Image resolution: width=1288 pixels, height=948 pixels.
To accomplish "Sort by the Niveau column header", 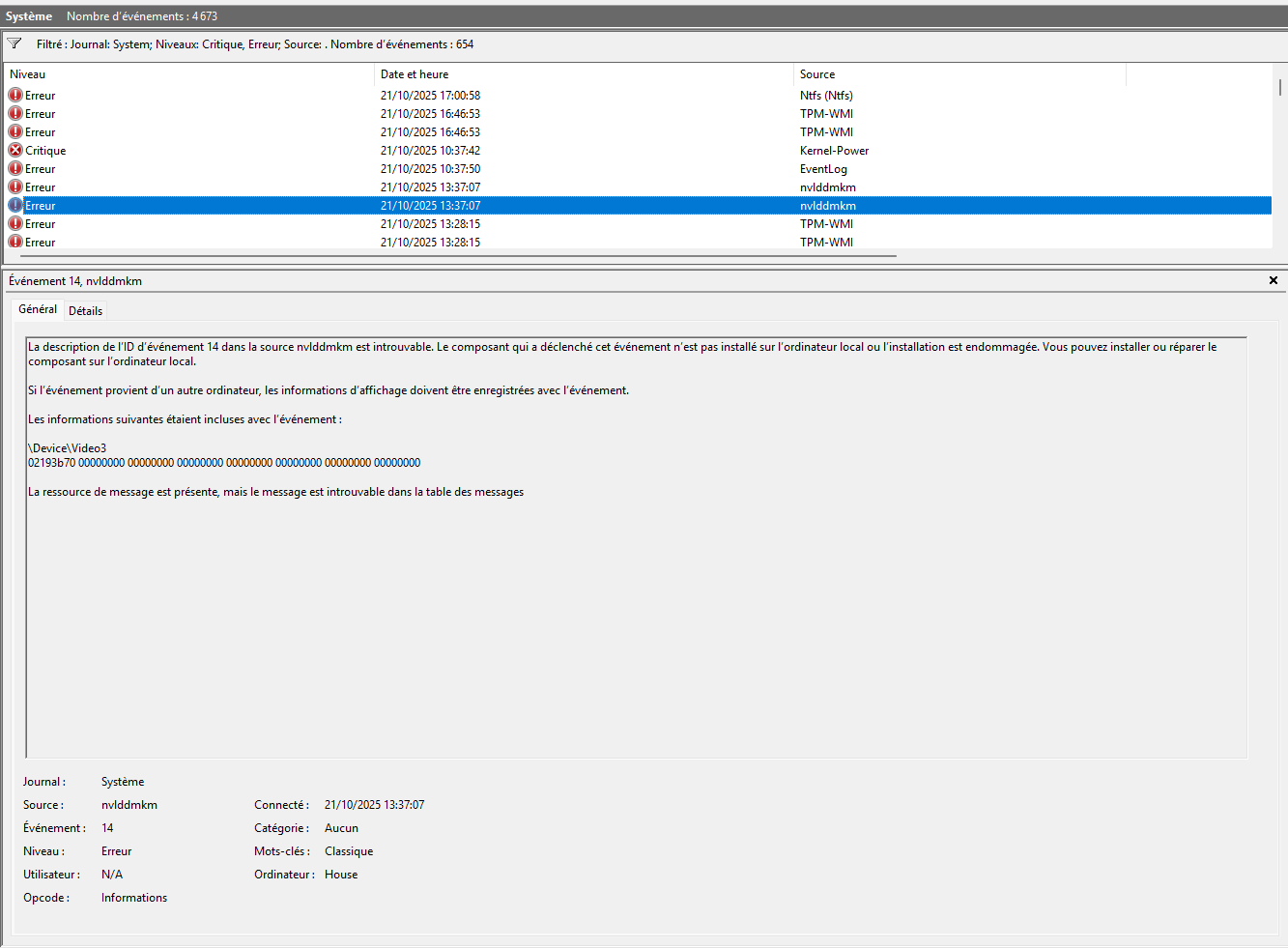I will 189,74.
